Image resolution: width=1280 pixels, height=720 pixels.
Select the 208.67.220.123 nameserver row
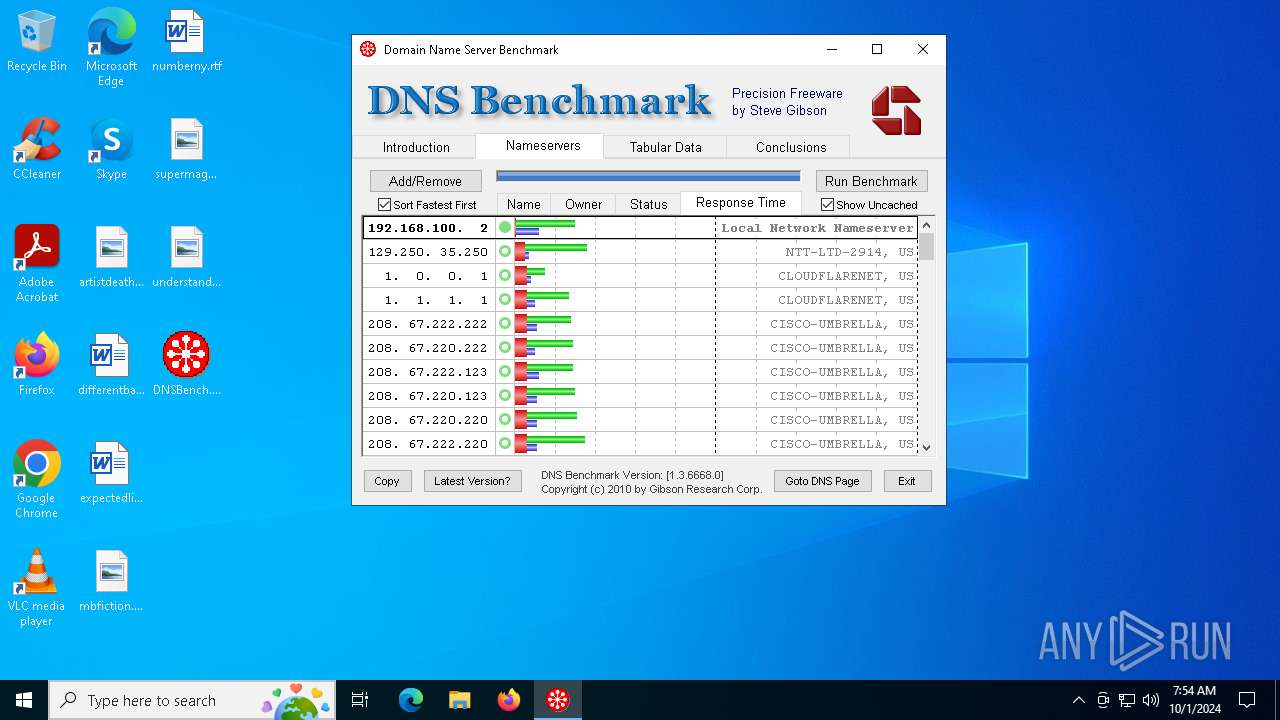pyautogui.click(x=640, y=396)
